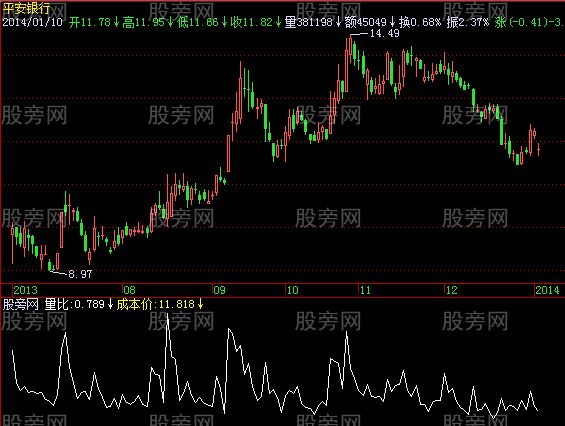This screenshot has height=426, width=565.
Task: Select the 2014/01/10 date readout
Action: coord(33,22)
